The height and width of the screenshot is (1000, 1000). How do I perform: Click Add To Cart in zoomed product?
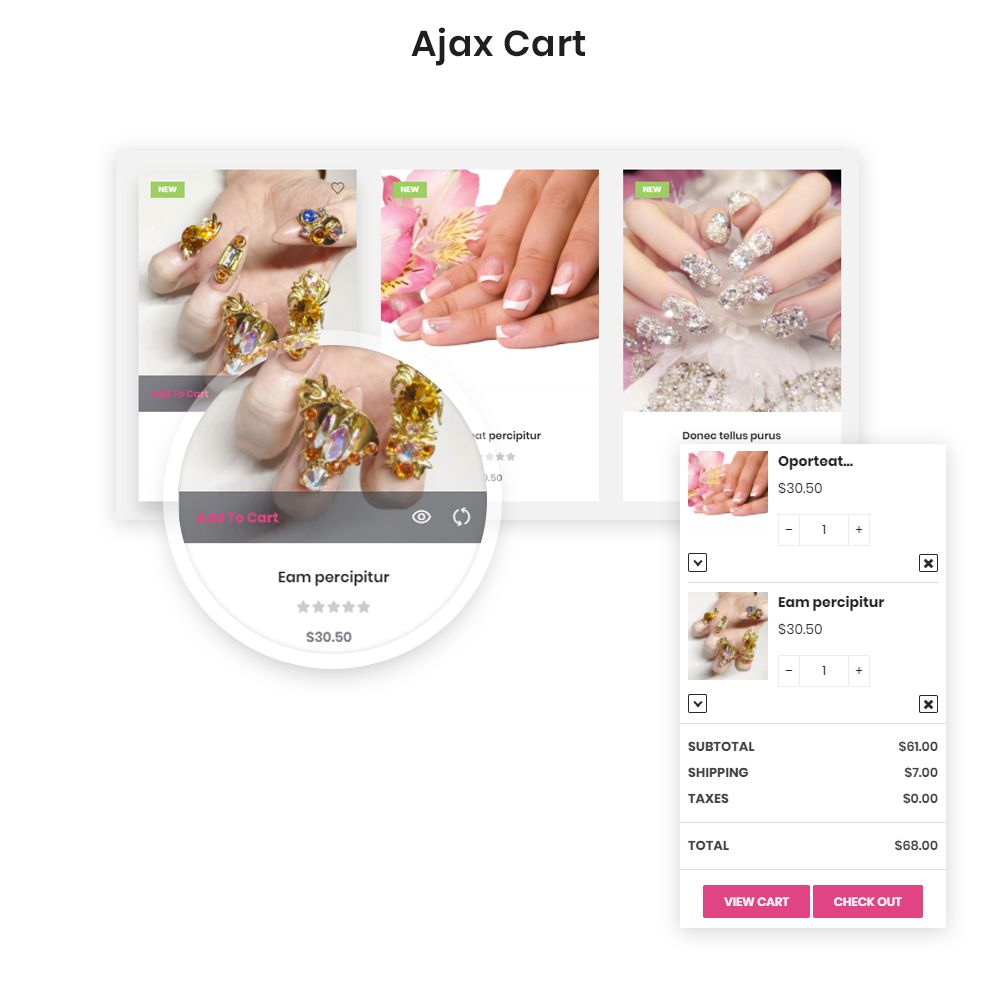click(x=237, y=518)
